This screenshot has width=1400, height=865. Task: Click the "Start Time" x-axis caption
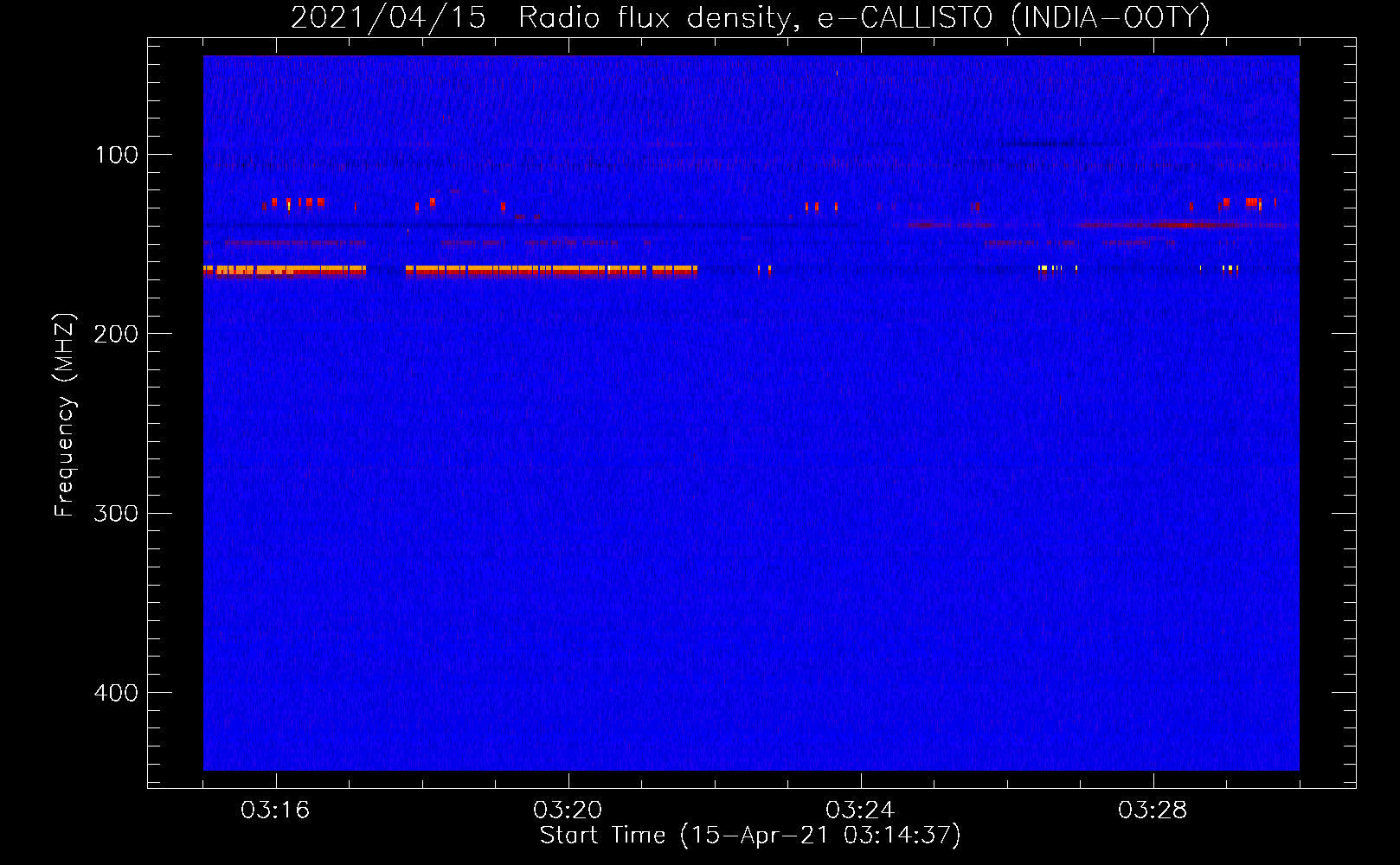[x=749, y=836]
